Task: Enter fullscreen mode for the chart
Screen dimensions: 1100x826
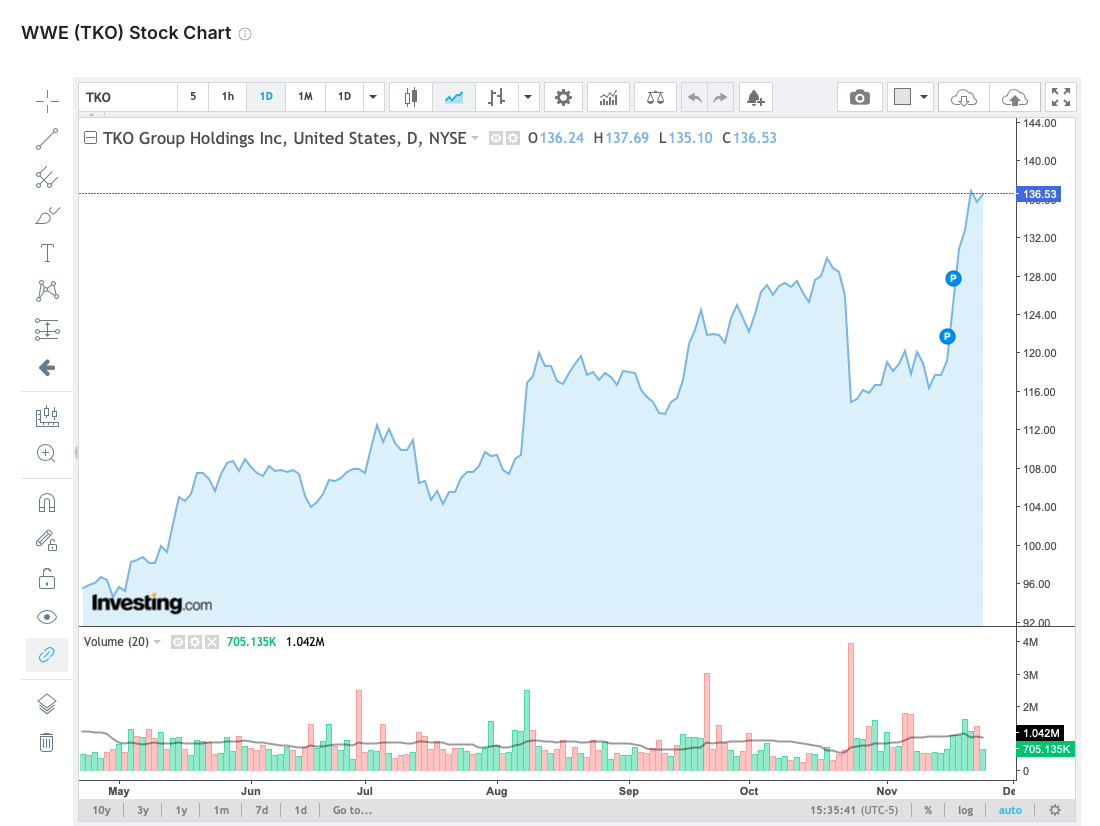Action: point(1061,97)
